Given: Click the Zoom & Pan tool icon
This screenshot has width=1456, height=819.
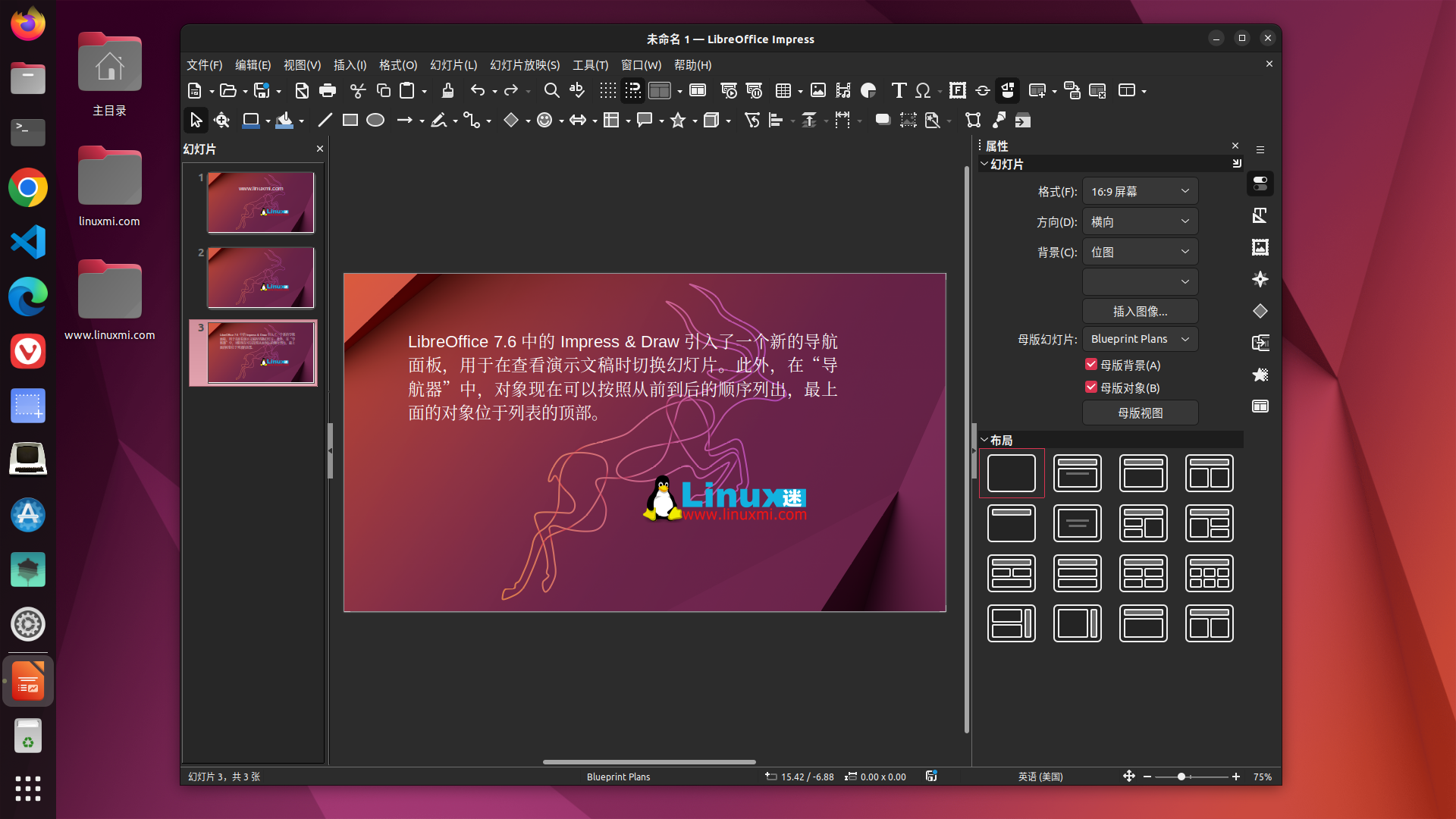Looking at the screenshot, I should [222, 120].
